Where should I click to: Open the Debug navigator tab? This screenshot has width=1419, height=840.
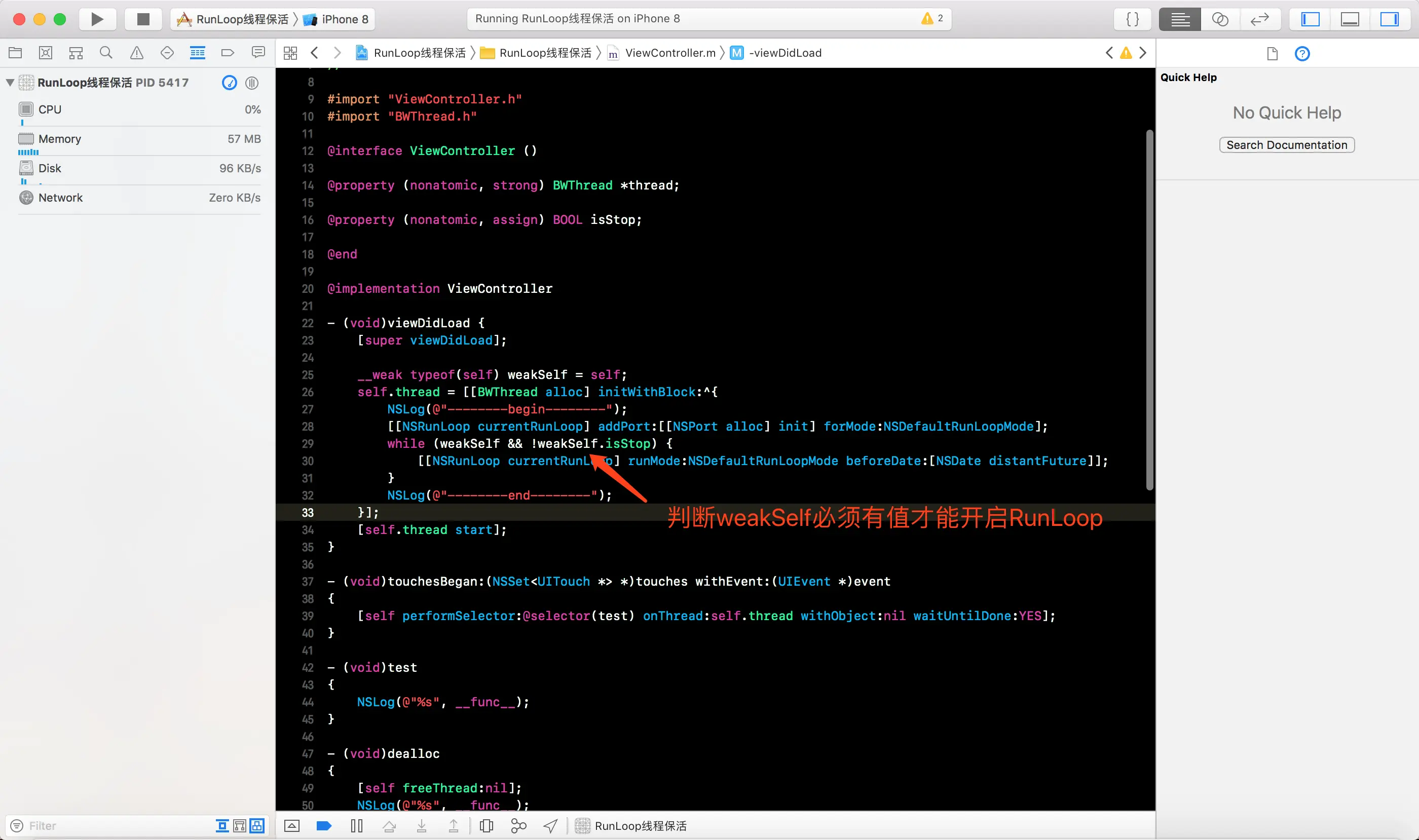197,53
